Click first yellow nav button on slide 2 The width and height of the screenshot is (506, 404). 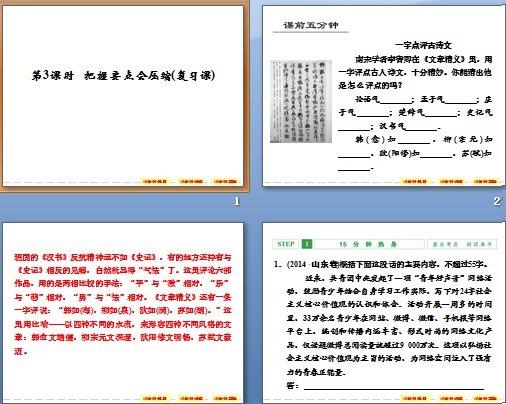click(415, 182)
